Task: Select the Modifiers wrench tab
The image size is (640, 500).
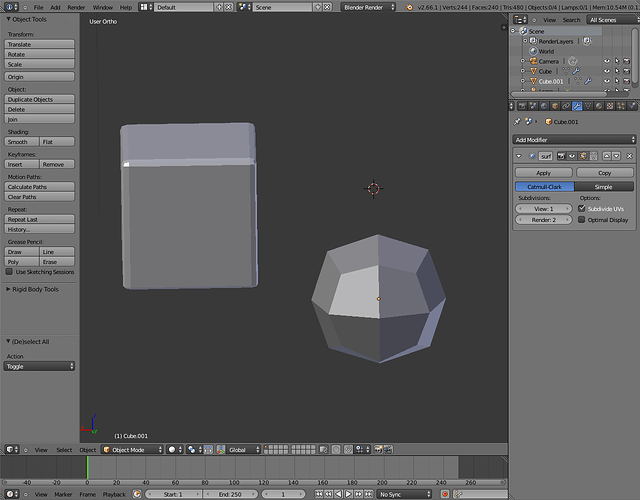Action: [x=577, y=106]
